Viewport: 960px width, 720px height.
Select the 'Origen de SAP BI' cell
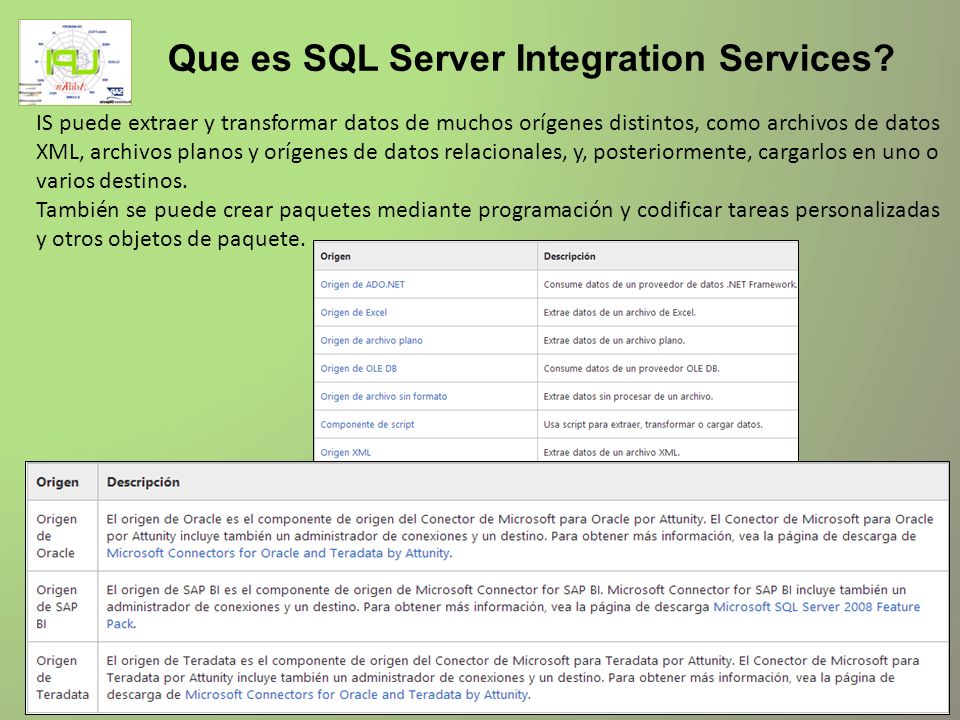(x=62, y=607)
